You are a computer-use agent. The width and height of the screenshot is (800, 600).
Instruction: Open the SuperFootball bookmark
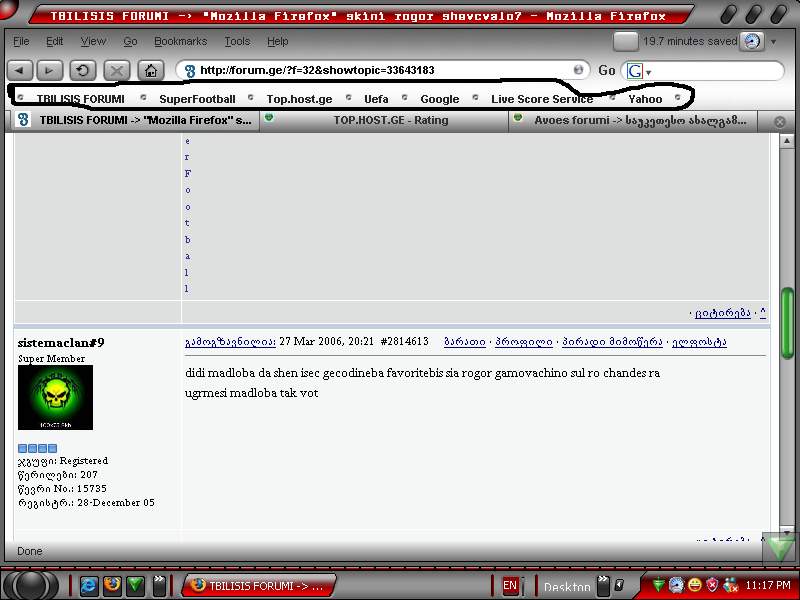(197, 99)
